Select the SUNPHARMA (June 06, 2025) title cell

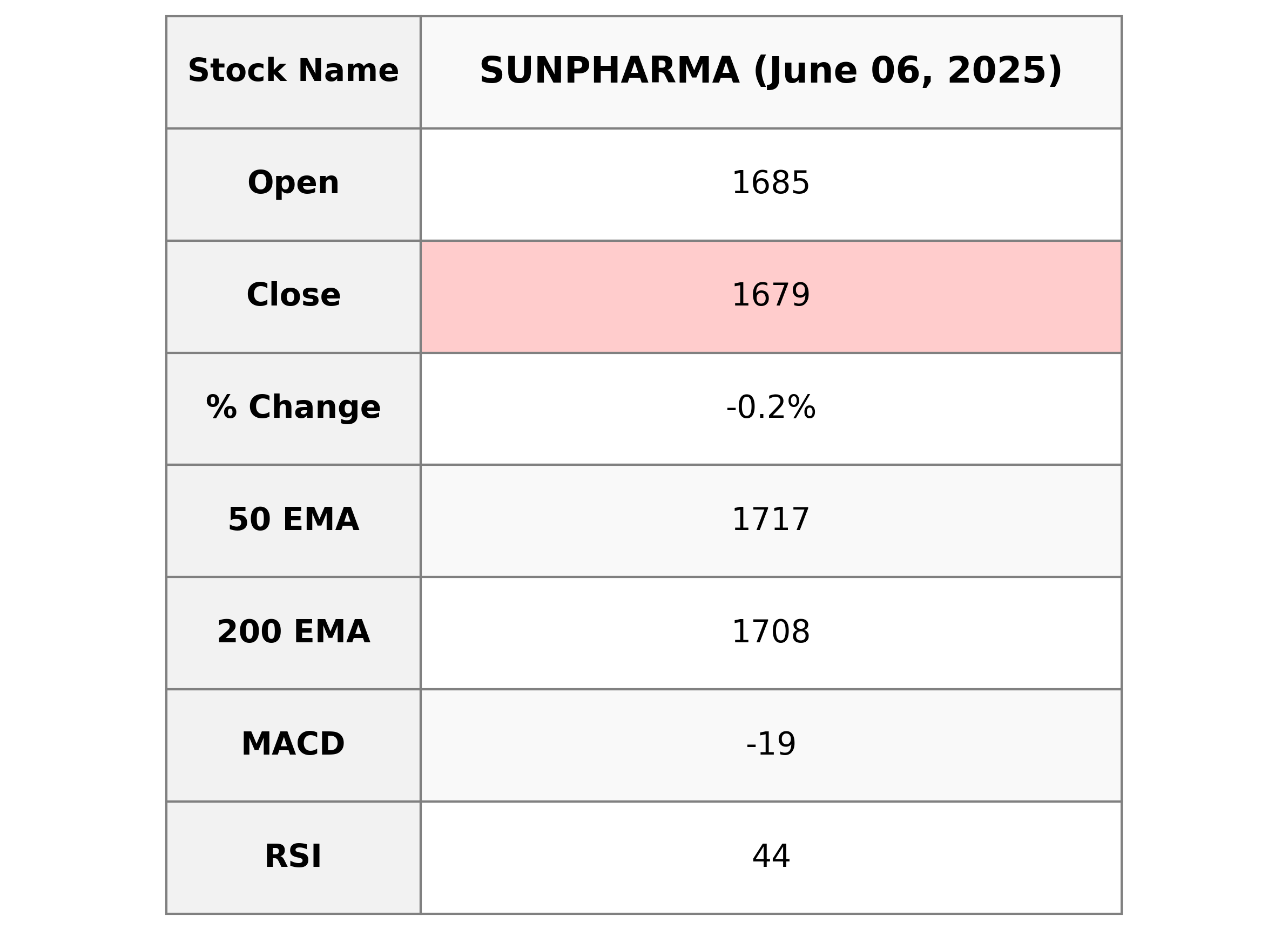(x=771, y=72)
